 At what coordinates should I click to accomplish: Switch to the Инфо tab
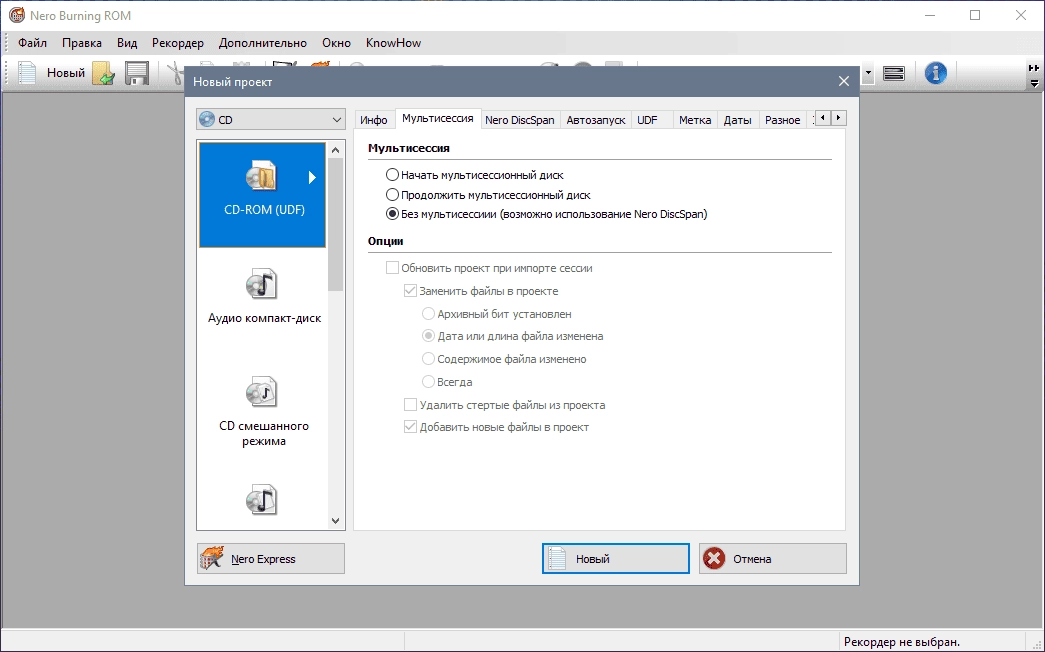(374, 120)
